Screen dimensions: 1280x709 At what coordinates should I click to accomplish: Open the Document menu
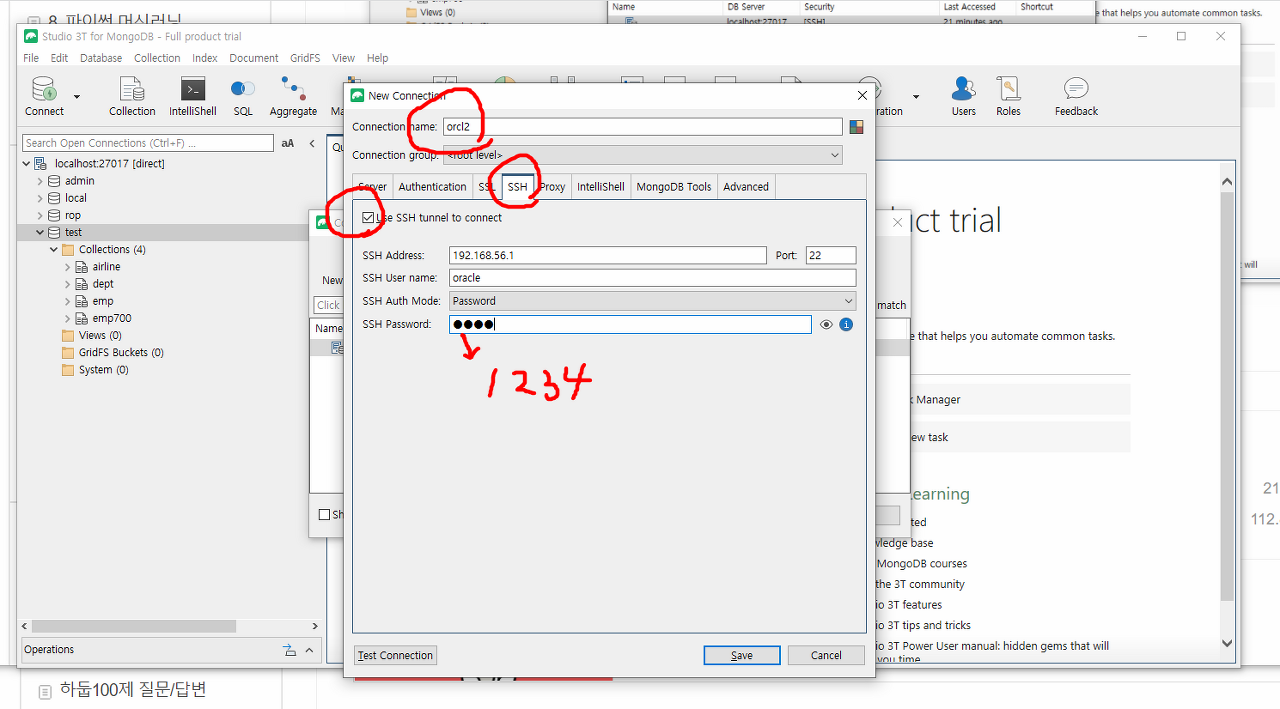(254, 58)
